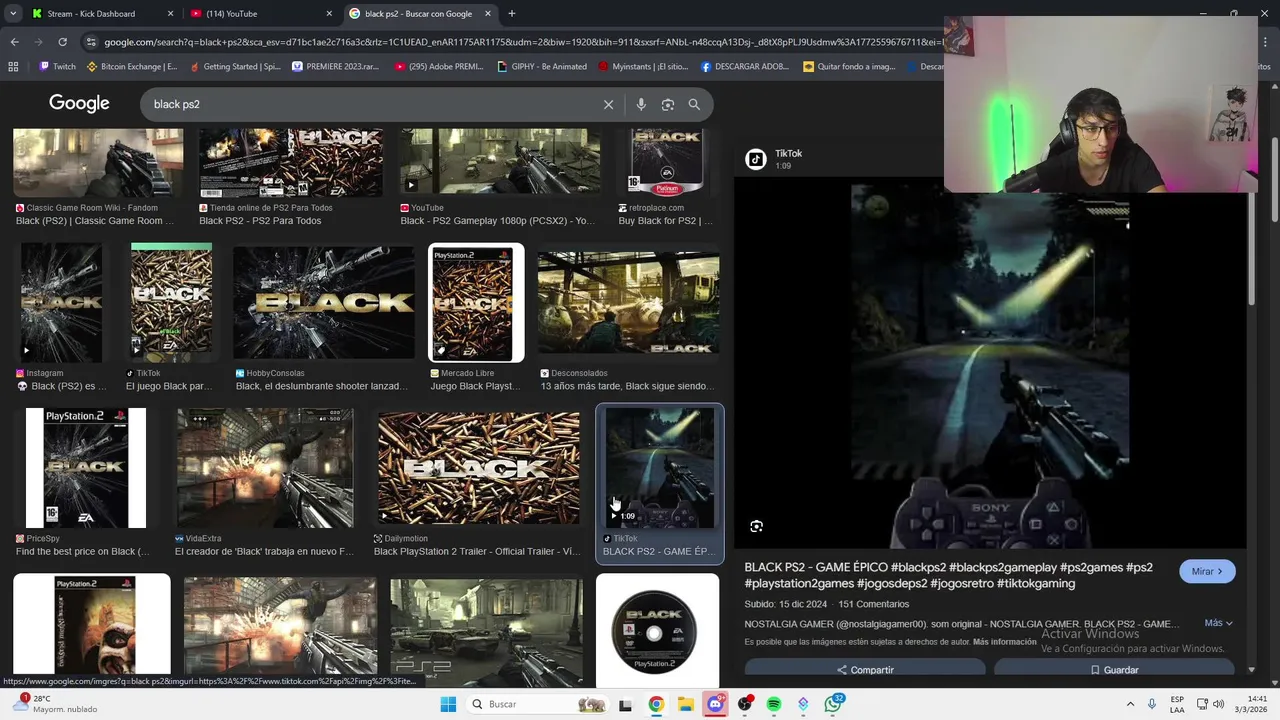
Task: Open Google Lens search by image
Action: (x=668, y=104)
